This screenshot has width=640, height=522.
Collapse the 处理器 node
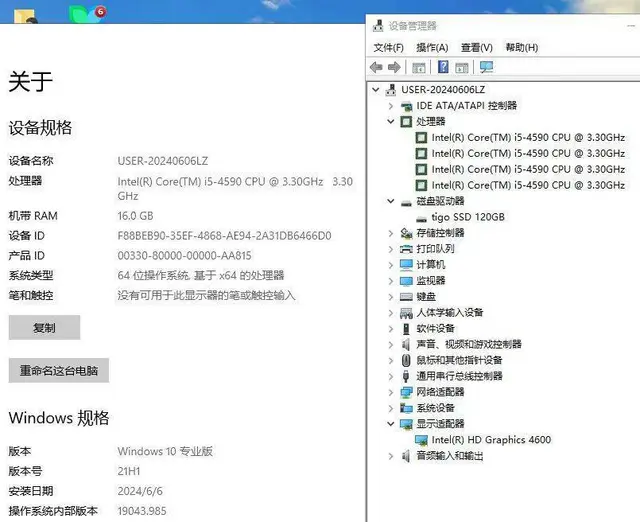[391, 121]
